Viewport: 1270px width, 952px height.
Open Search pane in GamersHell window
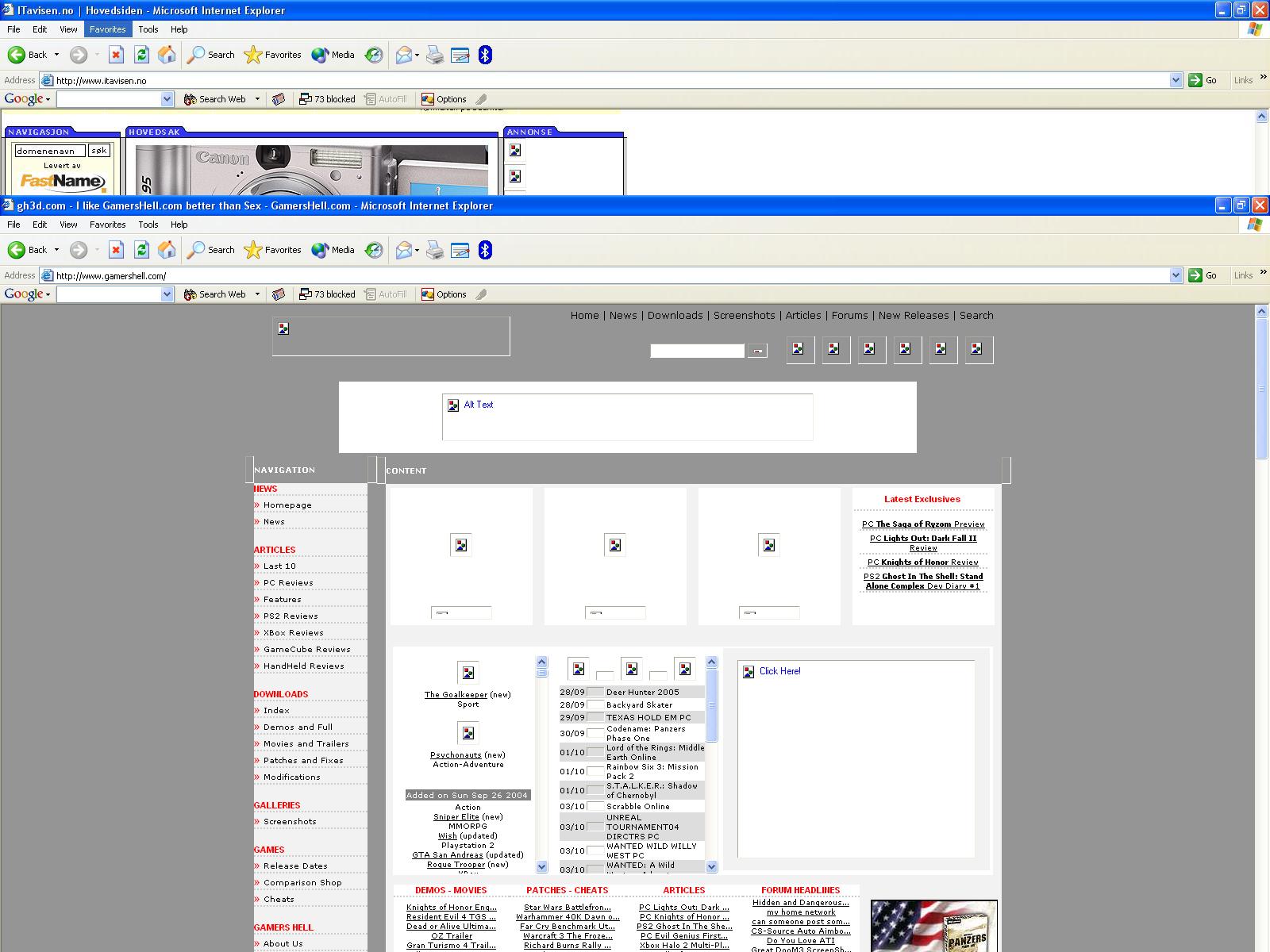pyautogui.click(x=211, y=250)
